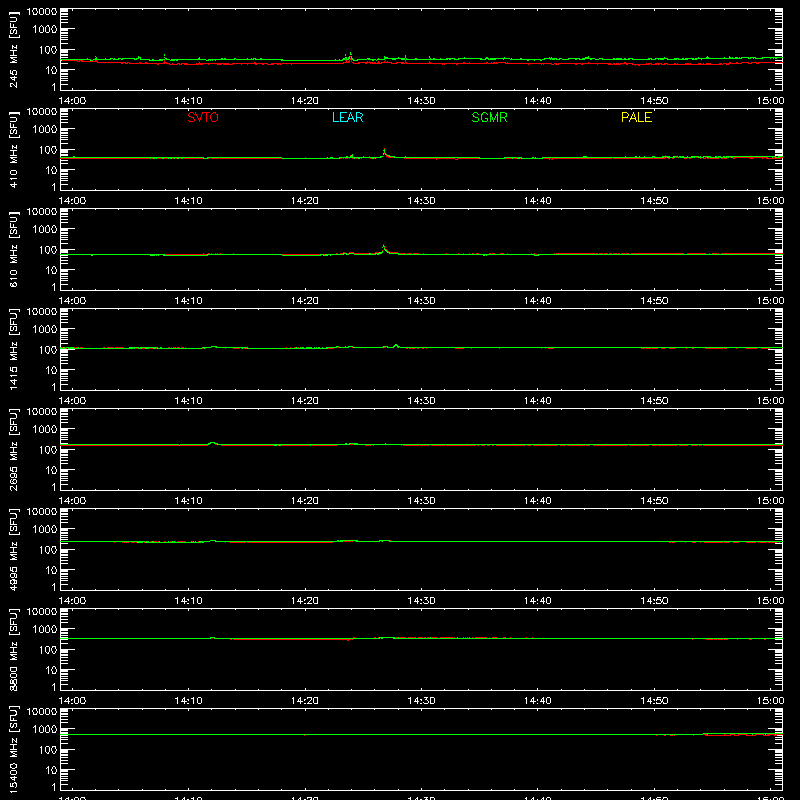Click the 14:40 tick label under 245 MHz plot
Viewport: 800px width, 800px height.
click(538, 101)
